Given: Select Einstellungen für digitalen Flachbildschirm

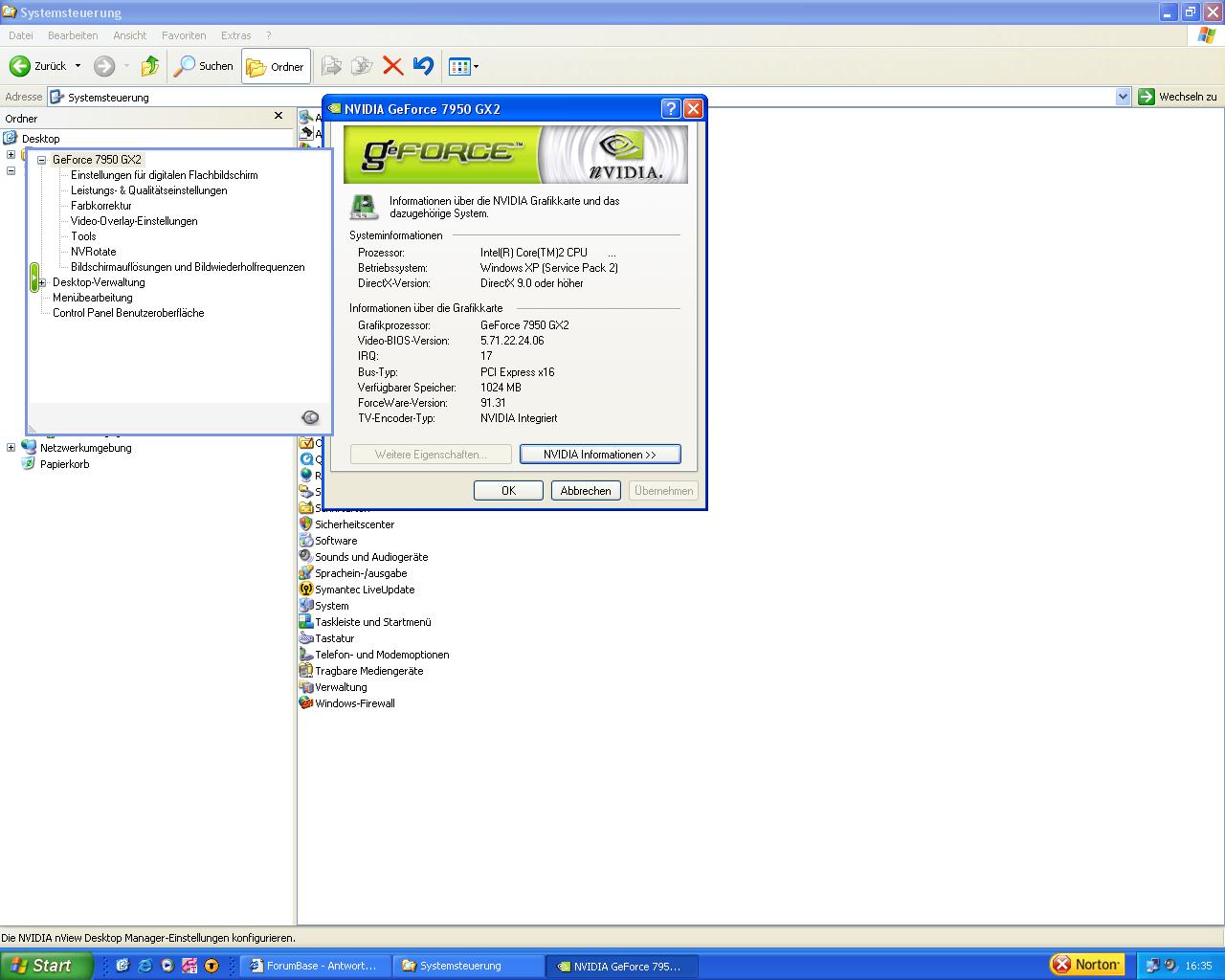Looking at the screenshot, I should click(165, 175).
